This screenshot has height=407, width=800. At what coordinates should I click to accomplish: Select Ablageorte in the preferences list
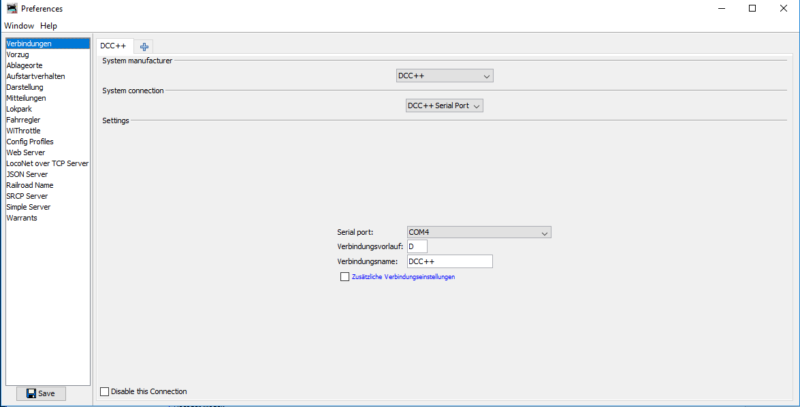click(x=48, y=65)
